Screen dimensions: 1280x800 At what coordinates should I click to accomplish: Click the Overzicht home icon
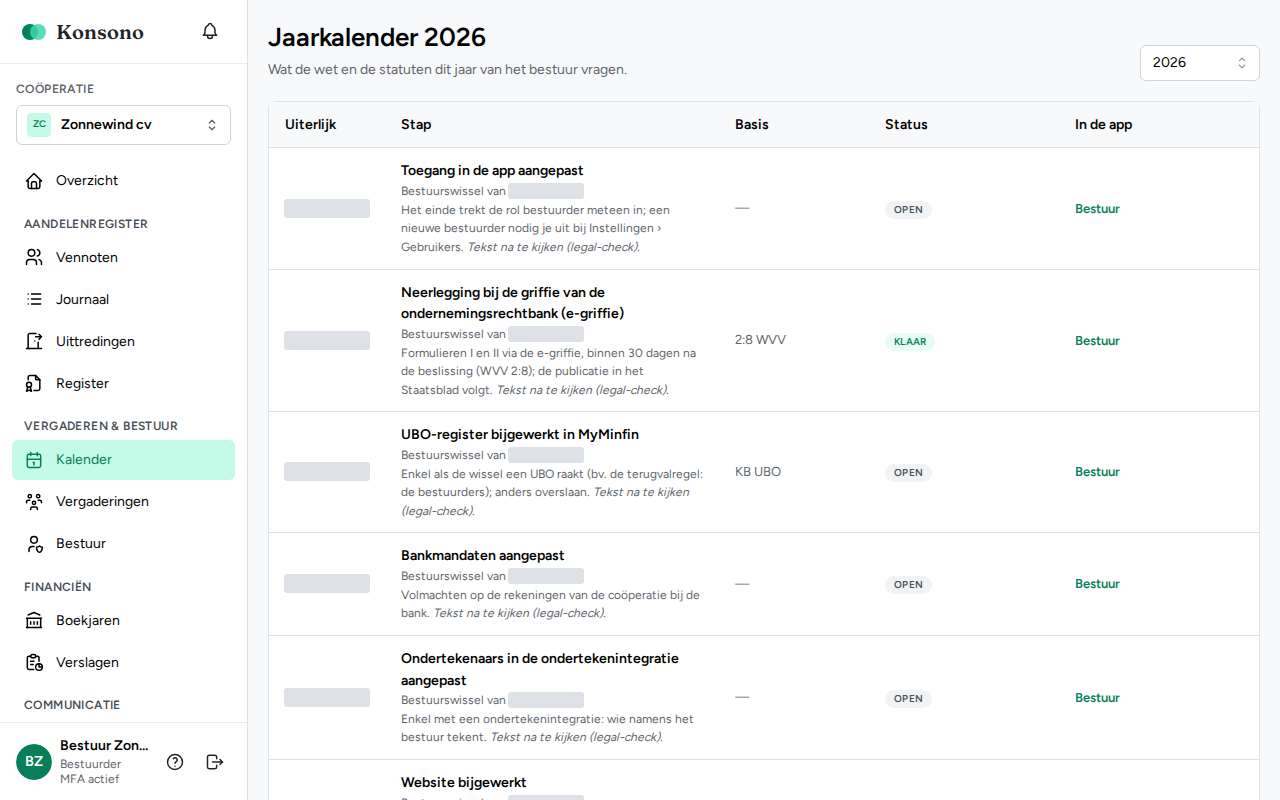tap(34, 181)
